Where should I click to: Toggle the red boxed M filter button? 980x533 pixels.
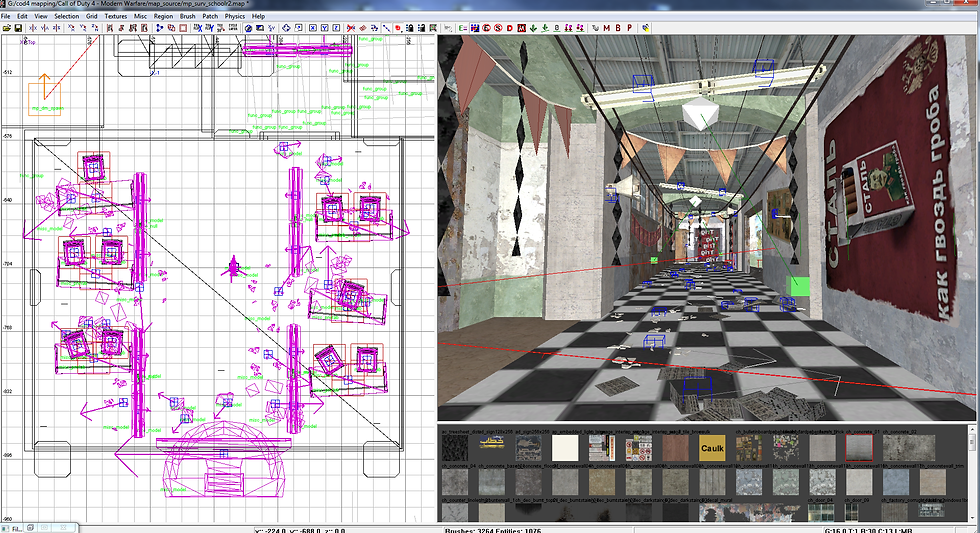521,28
